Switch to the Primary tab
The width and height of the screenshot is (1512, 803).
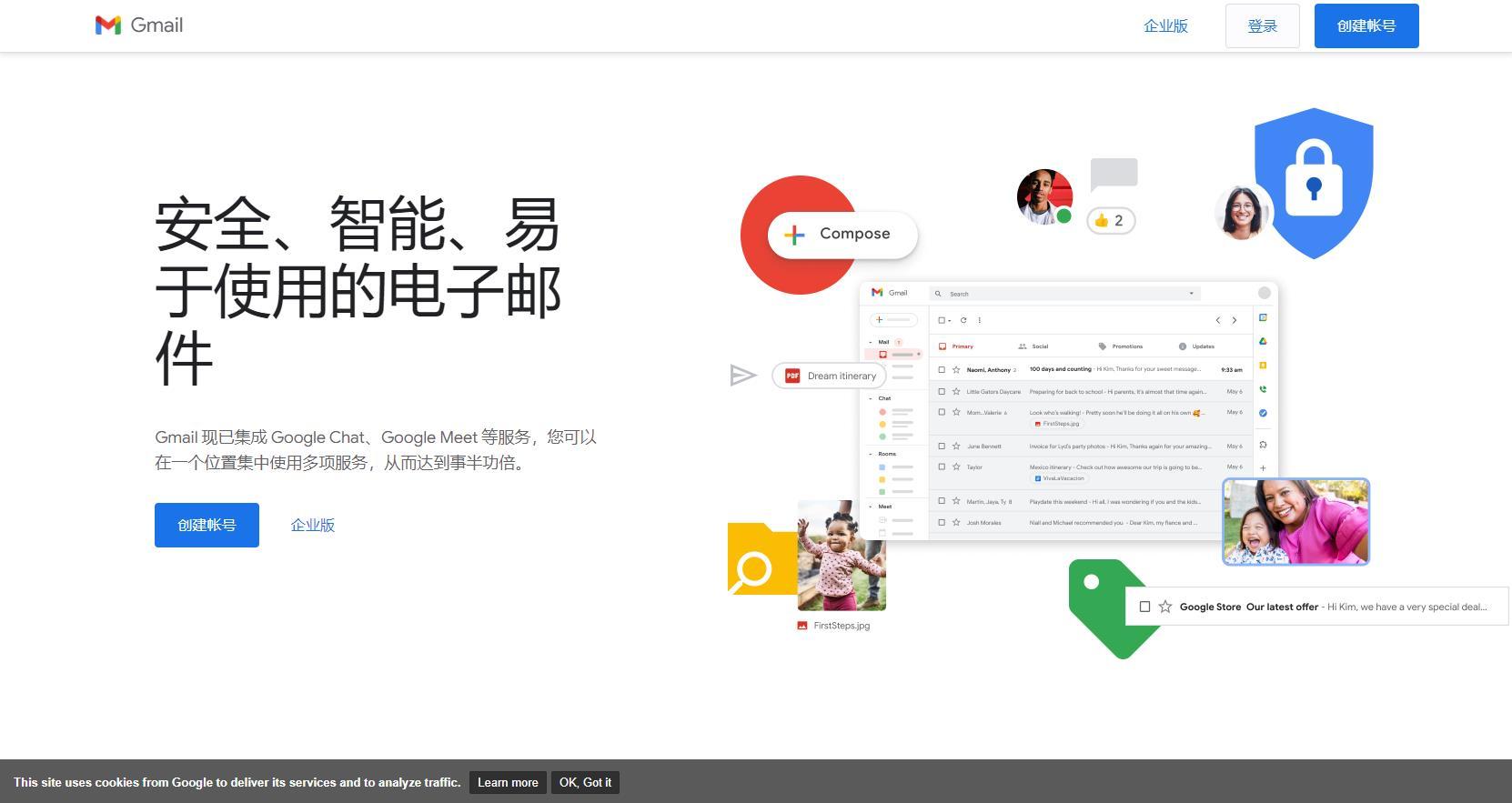click(x=956, y=346)
